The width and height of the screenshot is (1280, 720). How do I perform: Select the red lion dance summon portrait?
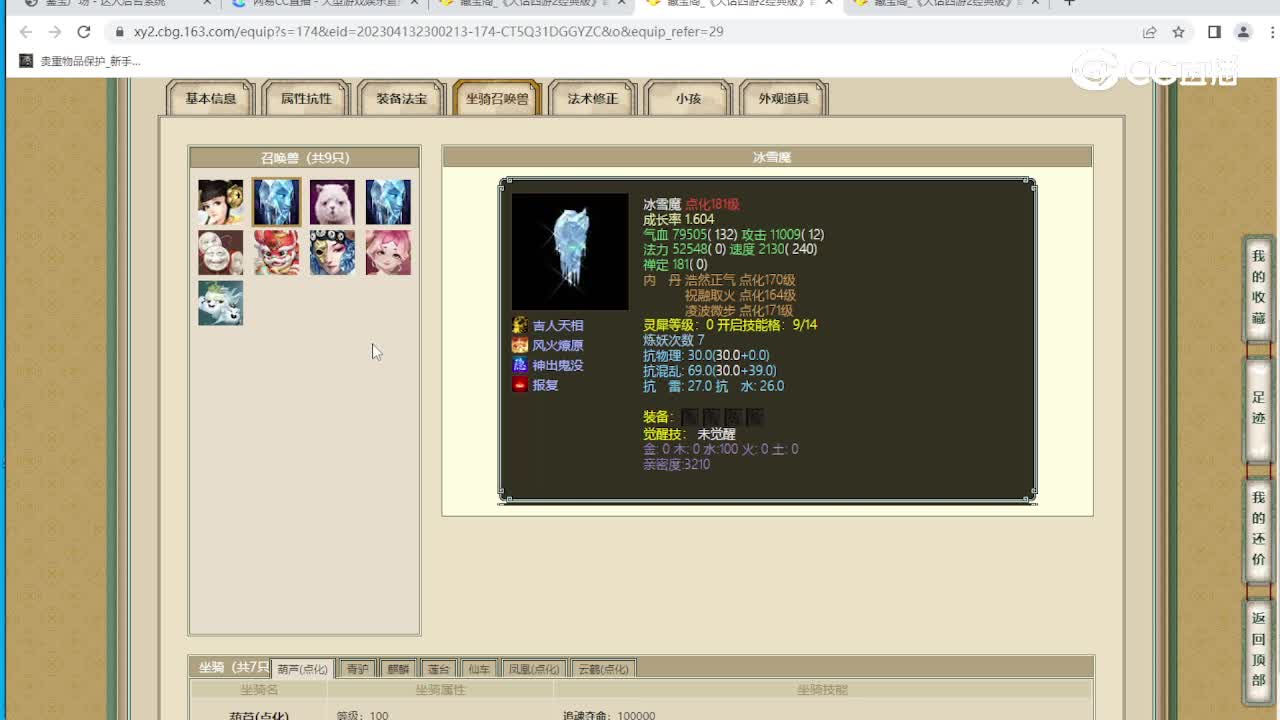coord(276,253)
